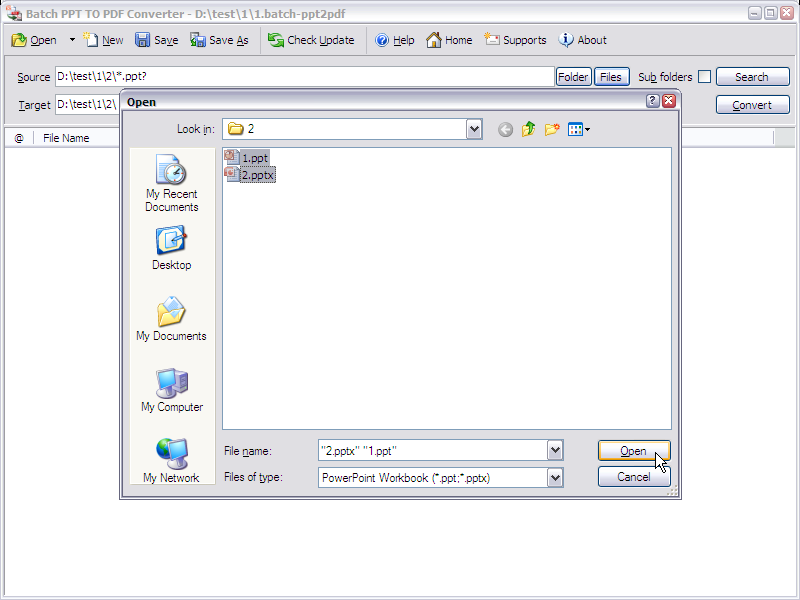Jump to Desktop in places bar
This screenshot has height=600, width=800.
[171, 248]
